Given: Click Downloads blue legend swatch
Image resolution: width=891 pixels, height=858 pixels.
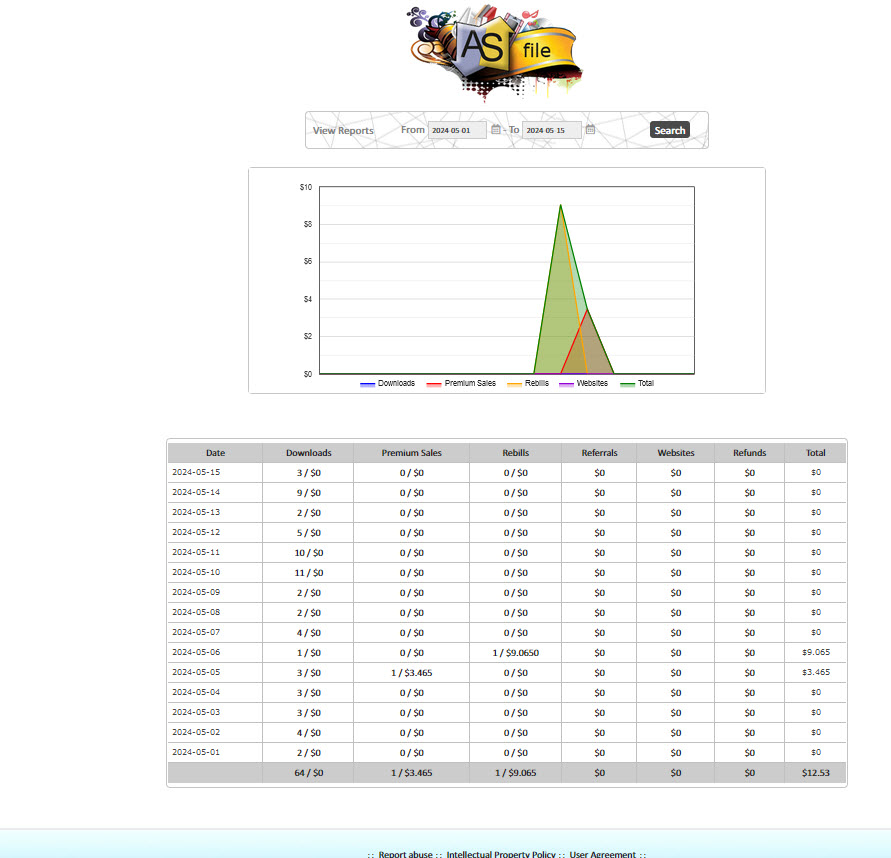Looking at the screenshot, I should [x=367, y=384].
